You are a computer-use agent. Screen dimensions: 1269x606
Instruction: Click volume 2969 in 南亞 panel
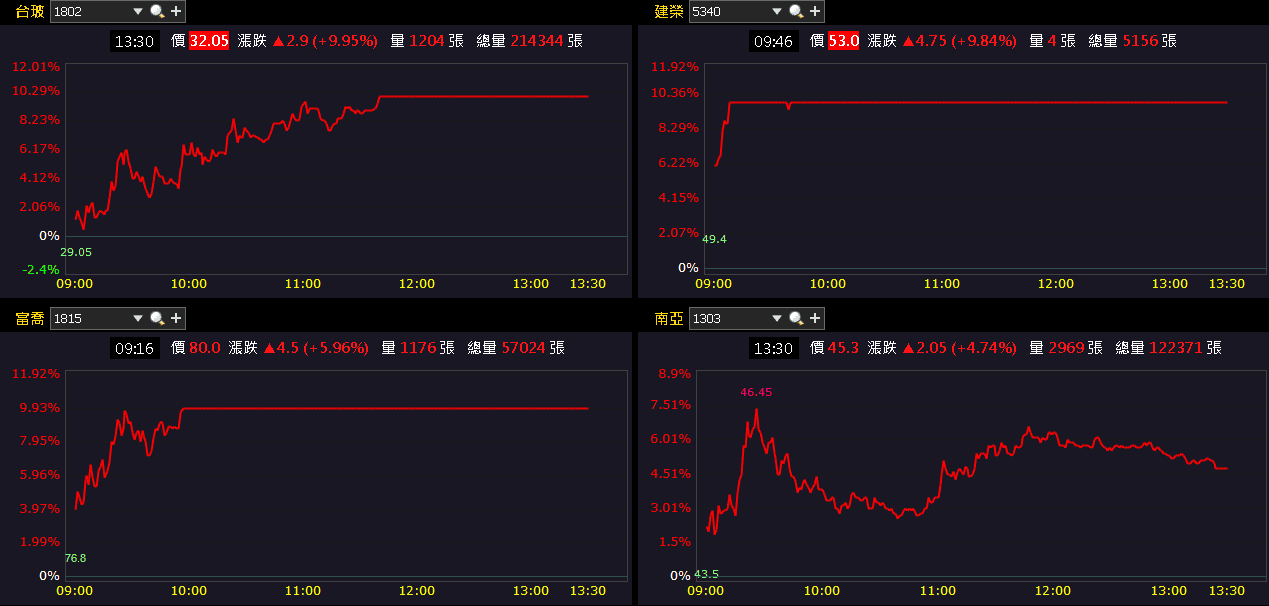pos(1066,348)
